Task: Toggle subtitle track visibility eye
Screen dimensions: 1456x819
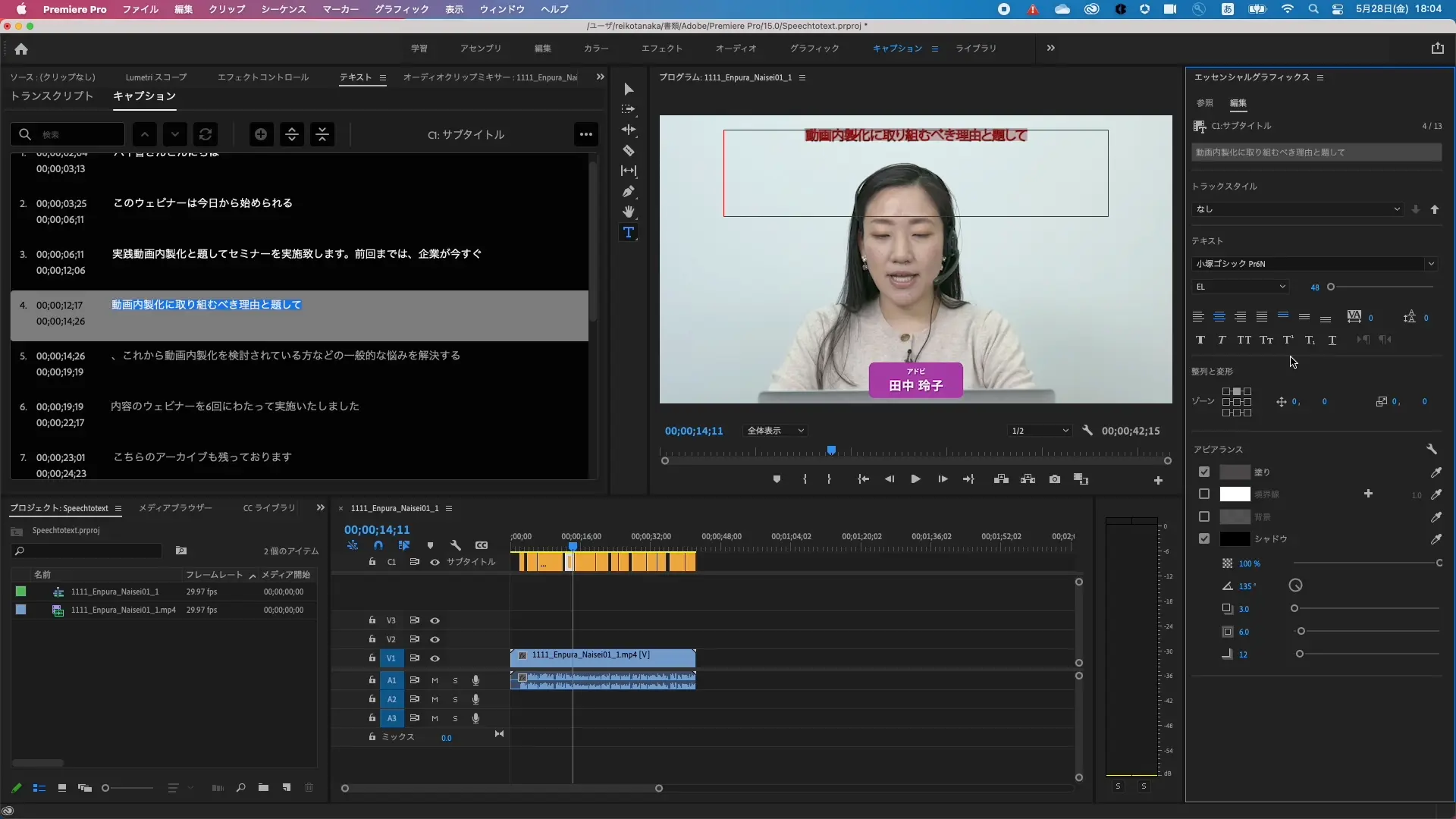Action: [435, 562]
